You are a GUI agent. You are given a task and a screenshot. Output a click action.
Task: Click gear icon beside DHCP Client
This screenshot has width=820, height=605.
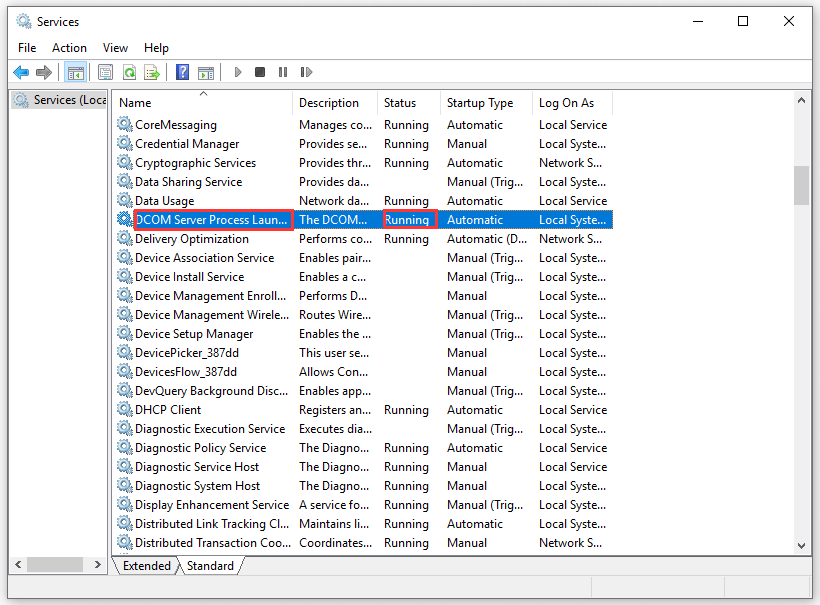pyautogui.click(x=124, y=409)
